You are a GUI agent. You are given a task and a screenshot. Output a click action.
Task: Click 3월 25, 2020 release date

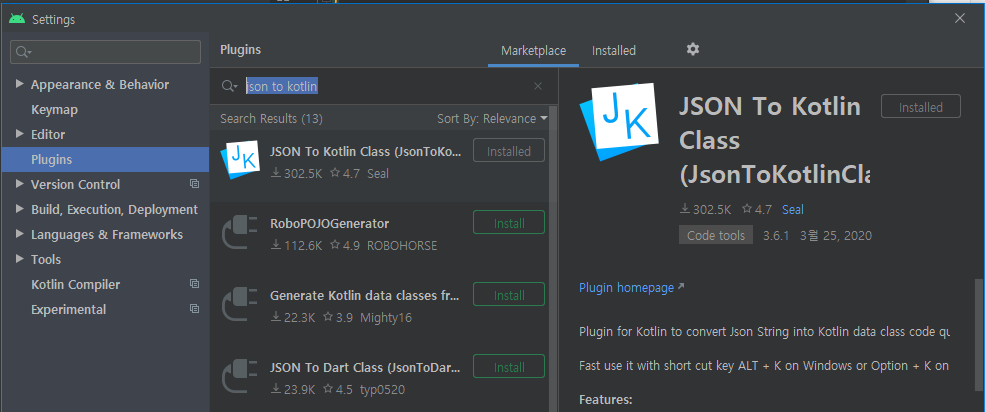[x=836, y=236]
